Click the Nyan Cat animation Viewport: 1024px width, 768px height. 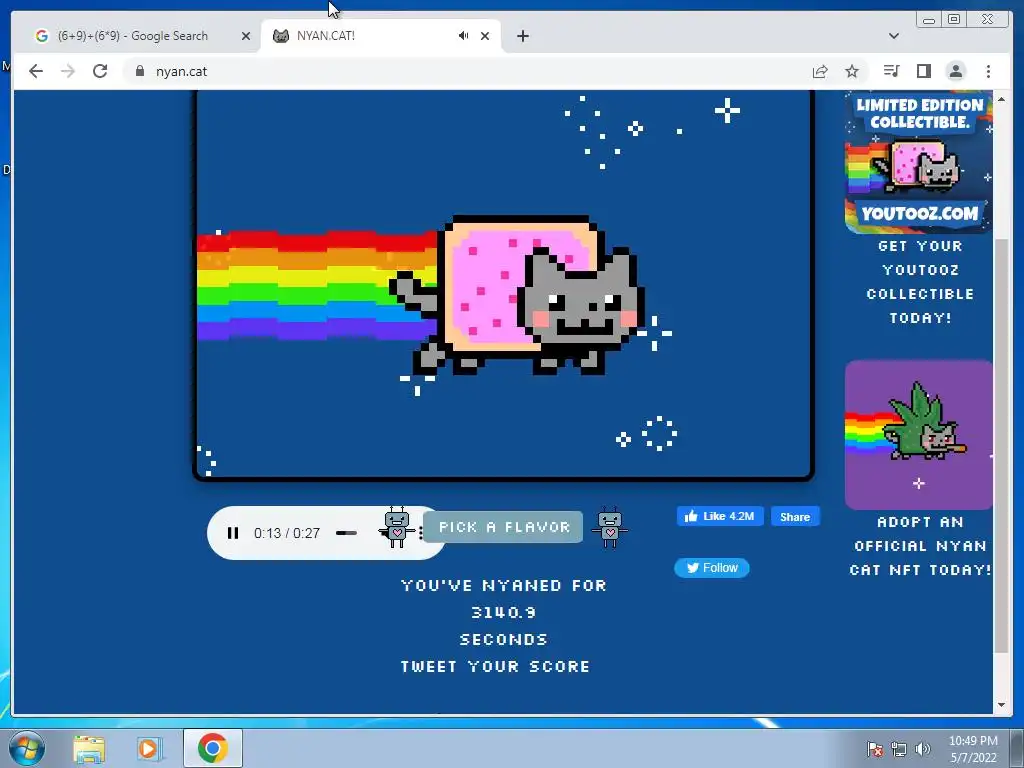503,285
